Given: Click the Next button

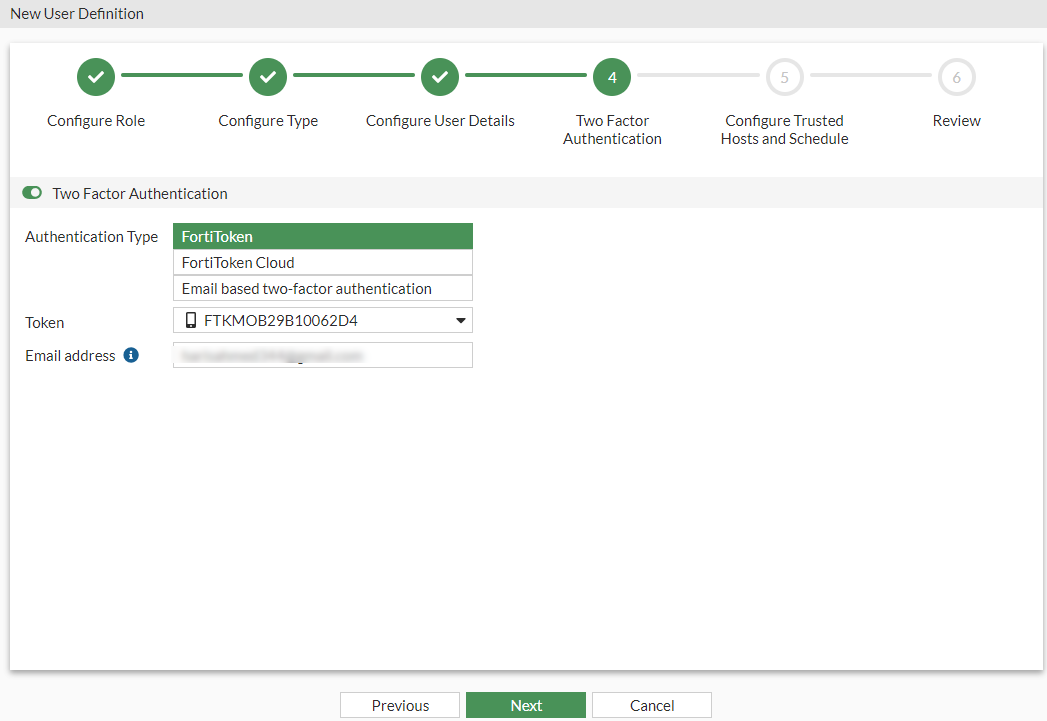Looking at the screenshot, I should [525, 704].
